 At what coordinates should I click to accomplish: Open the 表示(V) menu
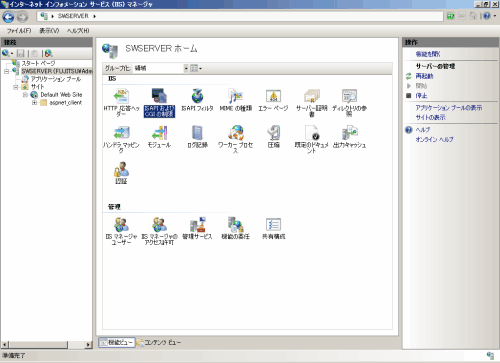point(49,31)
